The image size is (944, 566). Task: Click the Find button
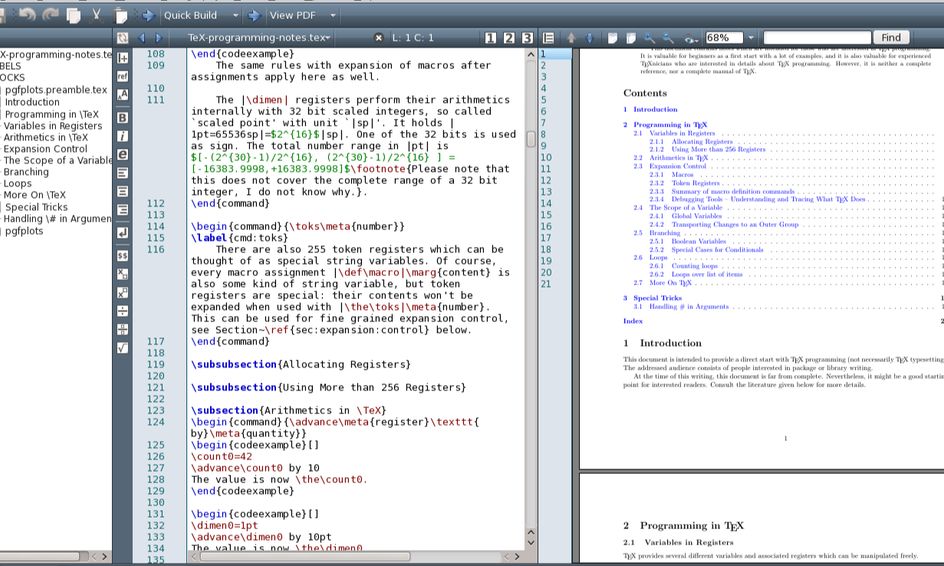pos(891,38)
